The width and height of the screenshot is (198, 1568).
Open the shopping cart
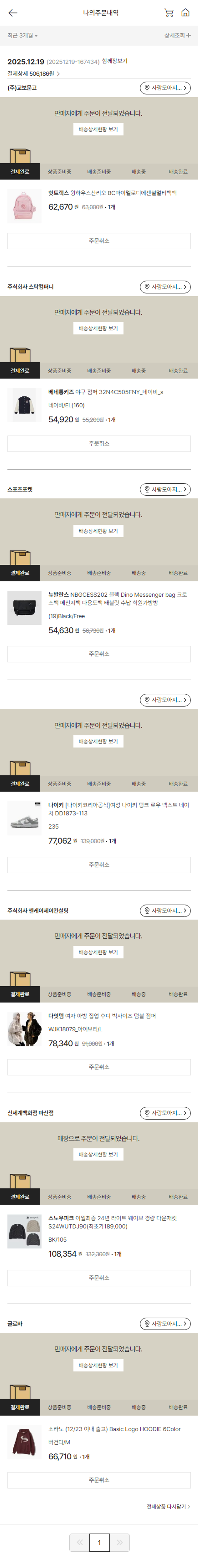pos(169,13)
